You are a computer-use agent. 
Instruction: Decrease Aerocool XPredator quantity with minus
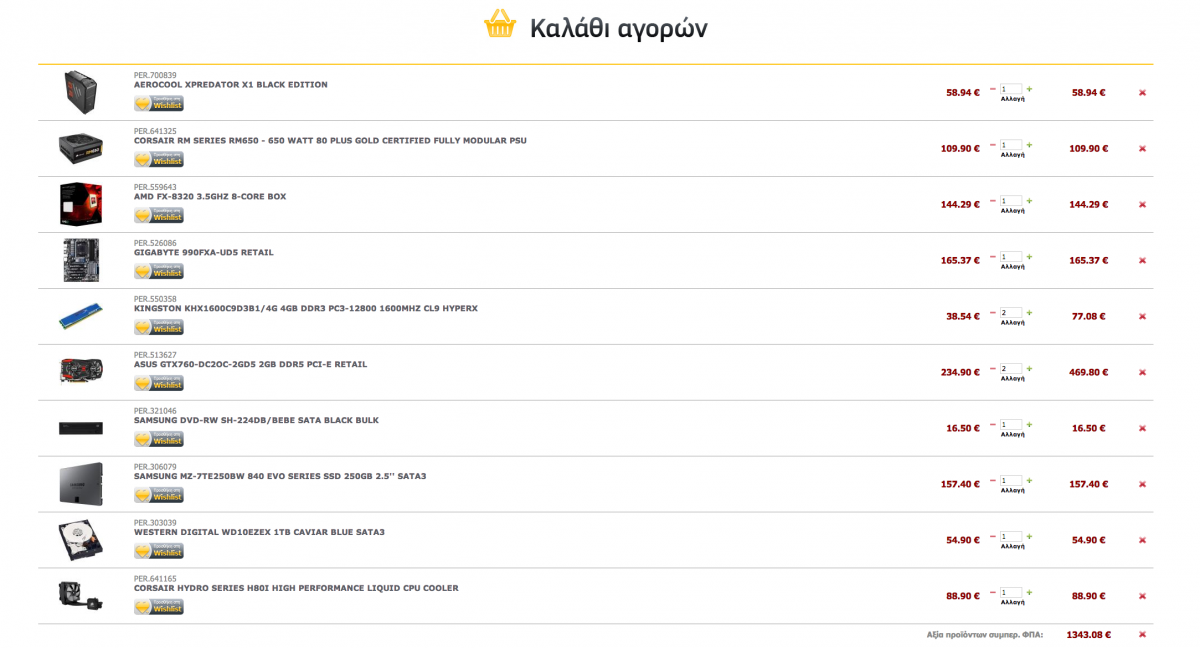993,89
